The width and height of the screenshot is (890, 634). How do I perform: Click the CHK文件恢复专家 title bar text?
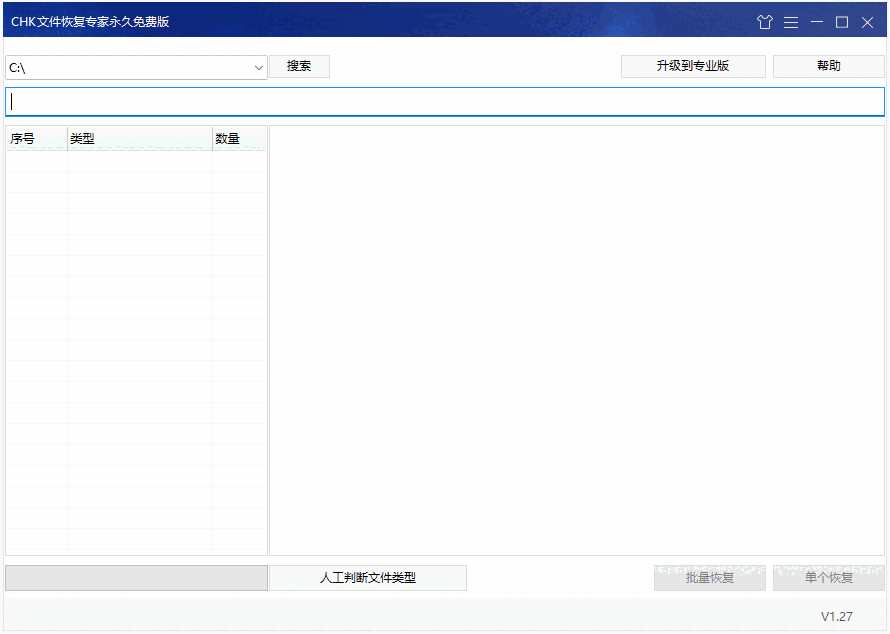click(x=88, y=20)
